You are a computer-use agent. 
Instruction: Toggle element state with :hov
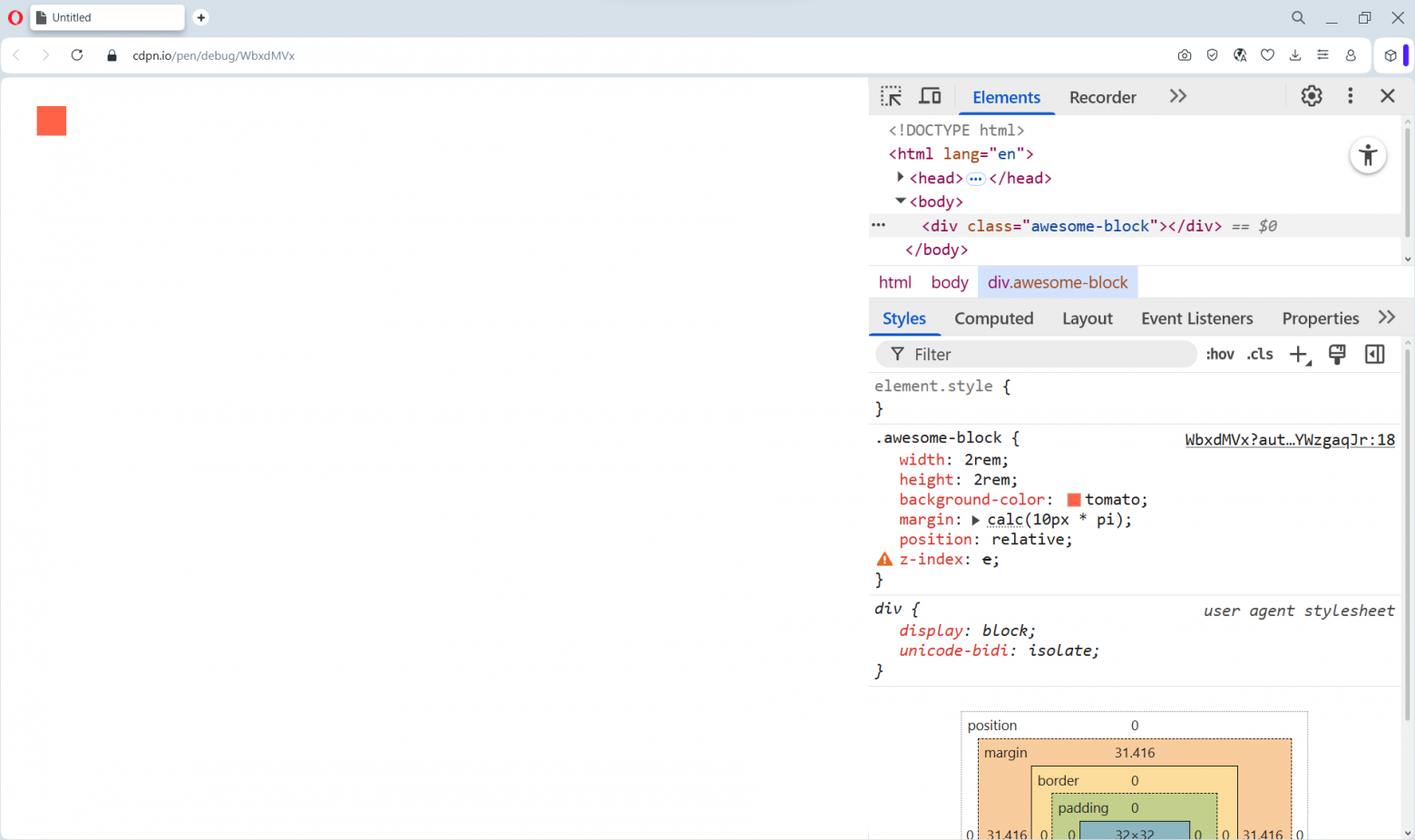(1220, 355)
